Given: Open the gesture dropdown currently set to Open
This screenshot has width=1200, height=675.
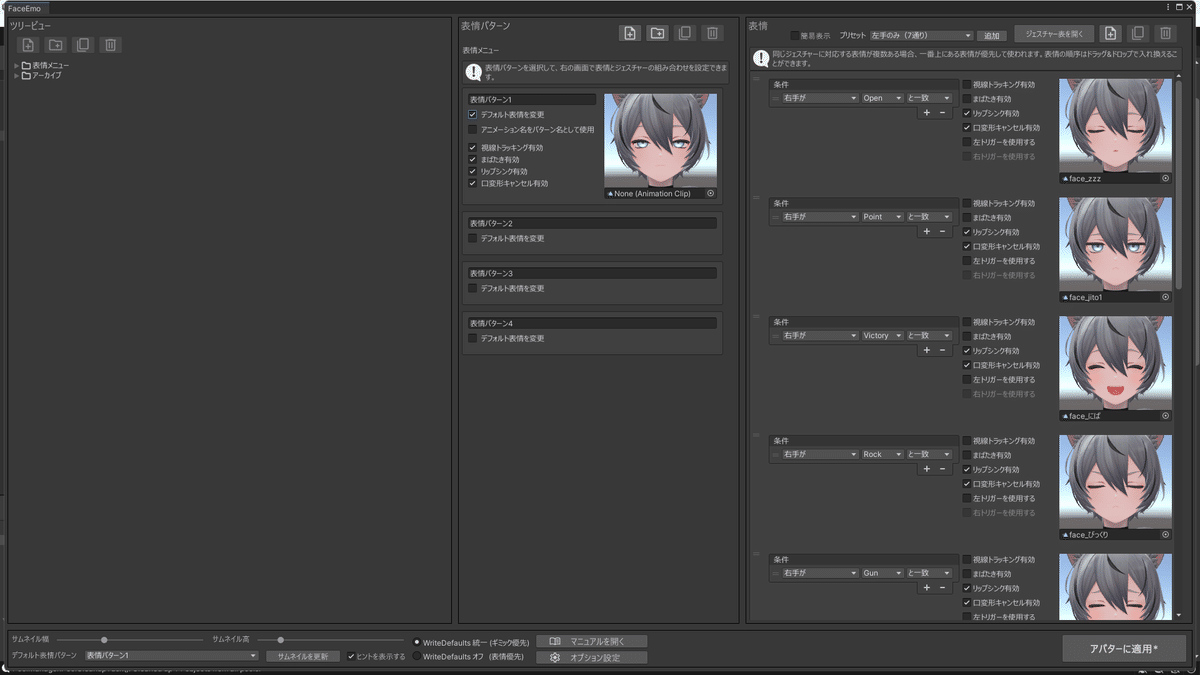Looking at the screenshot, I should [x=882, y=98].
